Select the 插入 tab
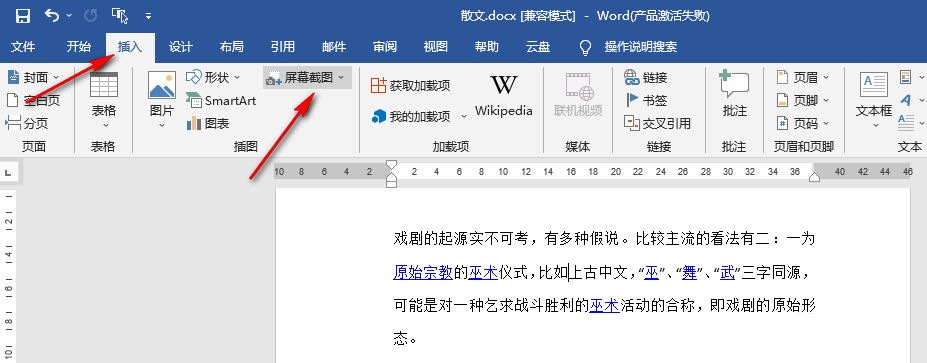This screenshot has width=927, height=363. pyautogui.click(x=130, y=47)
